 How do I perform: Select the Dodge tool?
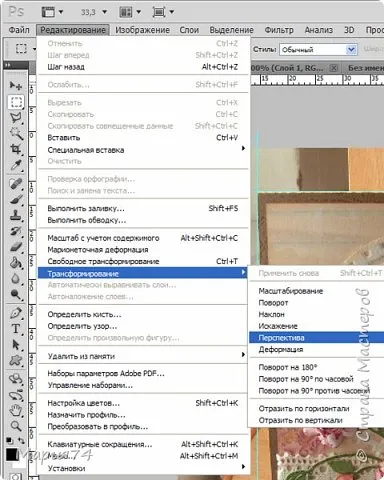16,294
